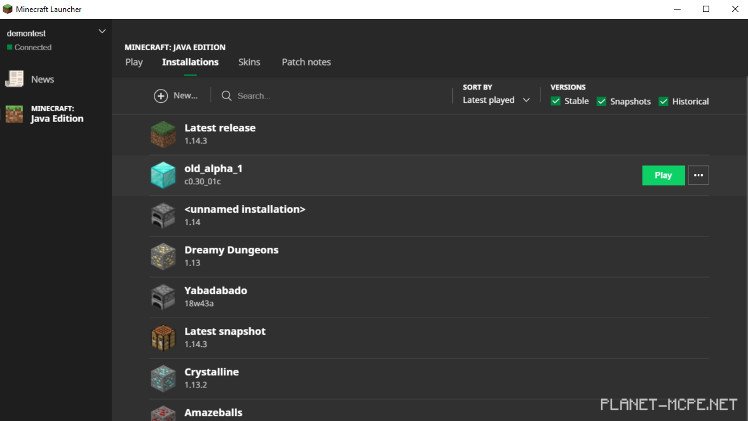The height and width of the screenshot is (421, 748).
Task: Toggle the Snapshots versions checkbox
Action: tap(602, 101)
